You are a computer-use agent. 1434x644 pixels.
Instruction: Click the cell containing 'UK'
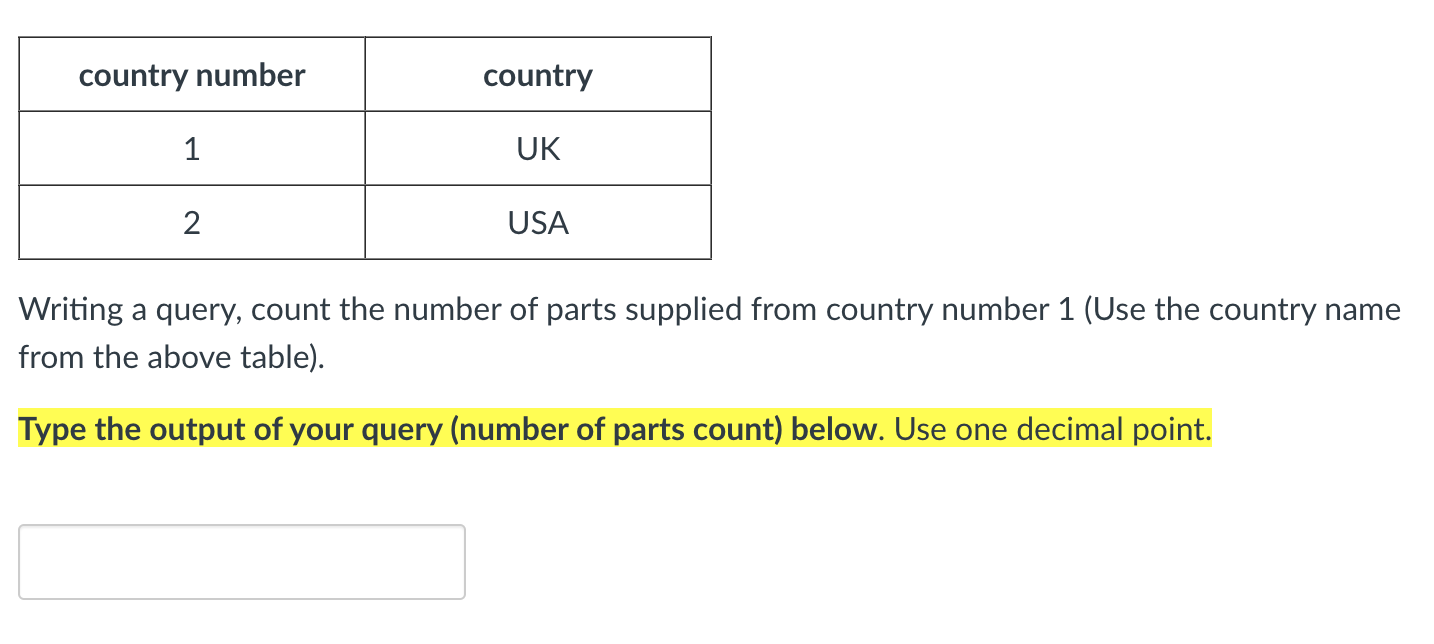coord(537,148)
